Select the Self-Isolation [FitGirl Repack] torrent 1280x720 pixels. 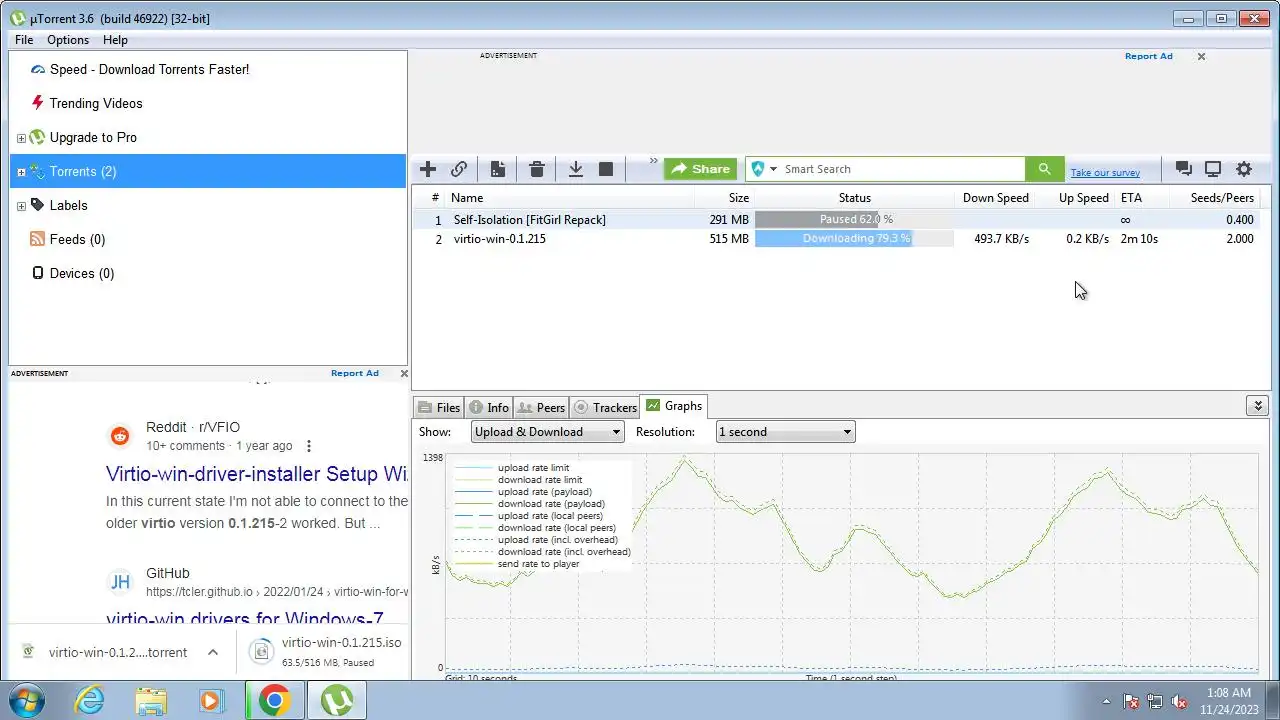pos(529,220)
